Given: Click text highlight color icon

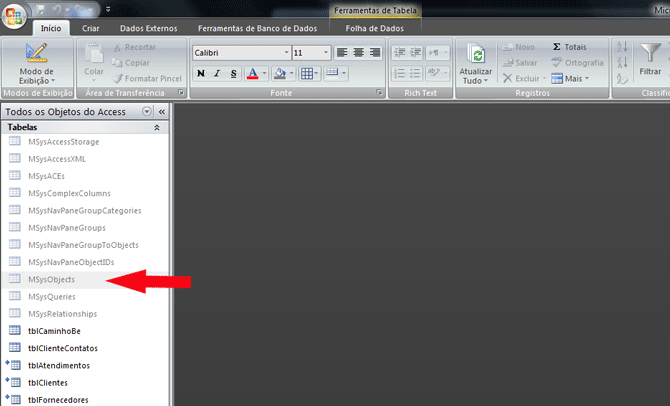Looking at the screenshot, I should [438, 73].
